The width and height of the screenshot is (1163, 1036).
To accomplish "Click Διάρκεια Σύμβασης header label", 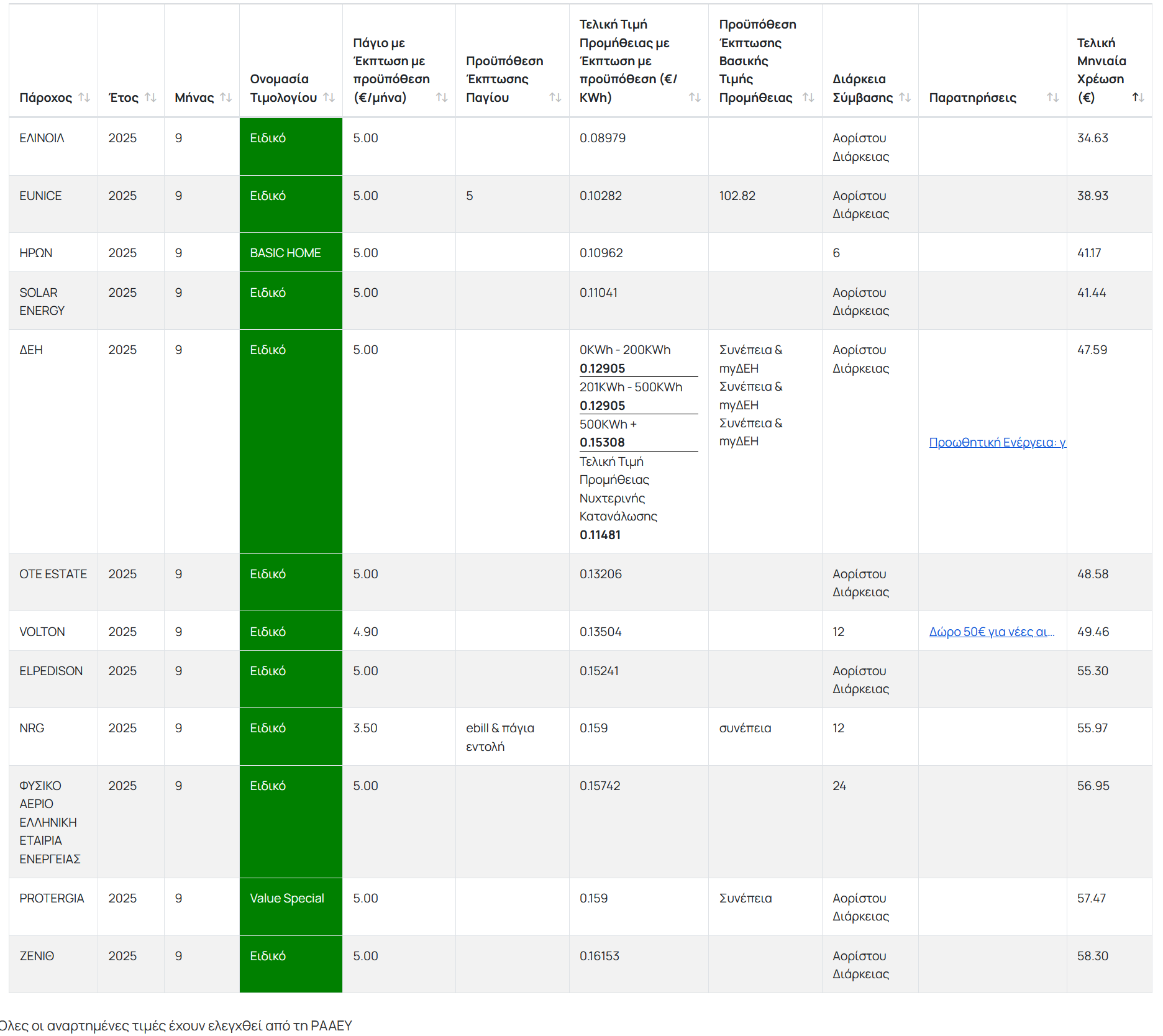I will click(862, 88).
